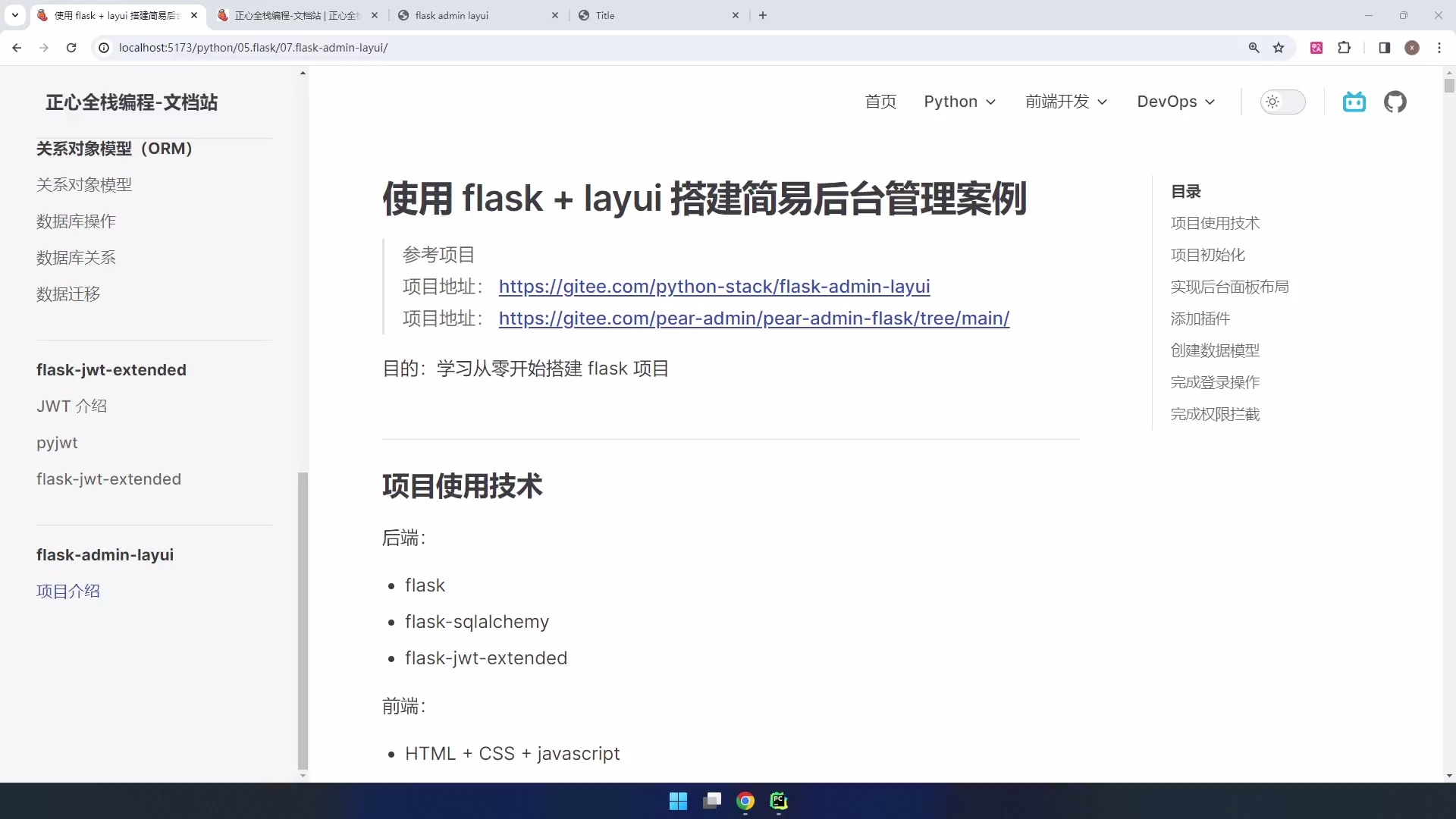
Task: Open the 前端开发 dropdown menu
Action: coord(1065,102)
